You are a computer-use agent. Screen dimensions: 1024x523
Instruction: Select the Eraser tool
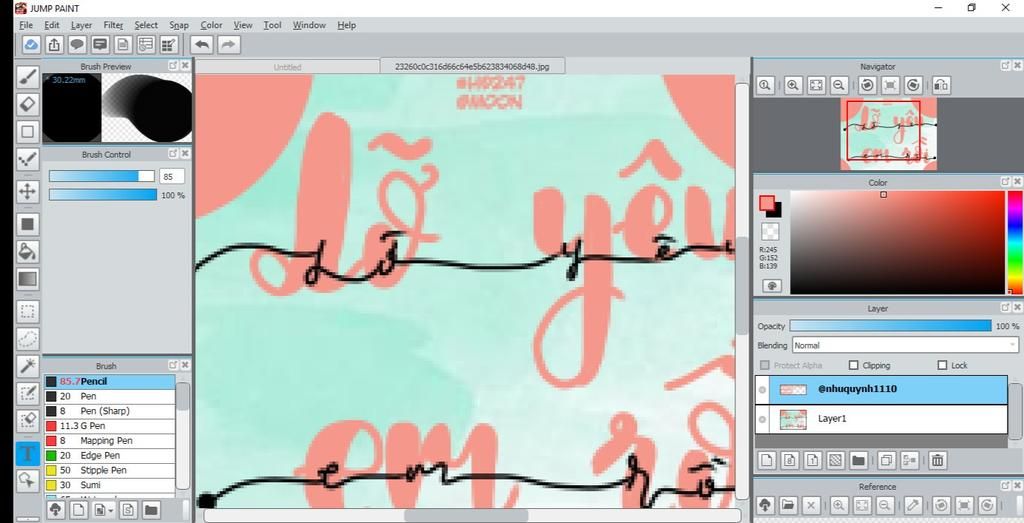pos(27,104)
